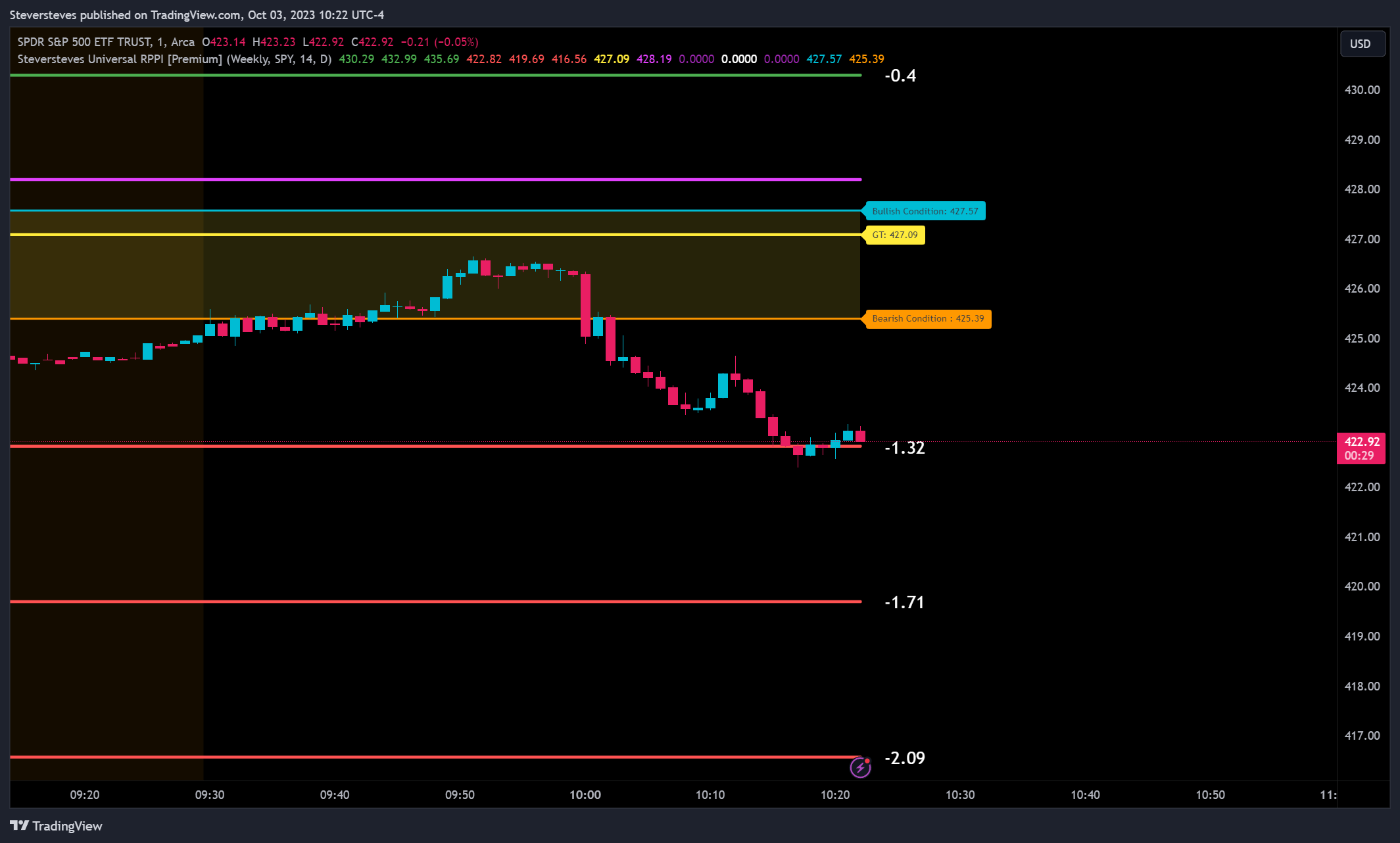Viewport: 1400px width, 843px height.
Task: Click the TradingView logo
Action: coord(57,826)
